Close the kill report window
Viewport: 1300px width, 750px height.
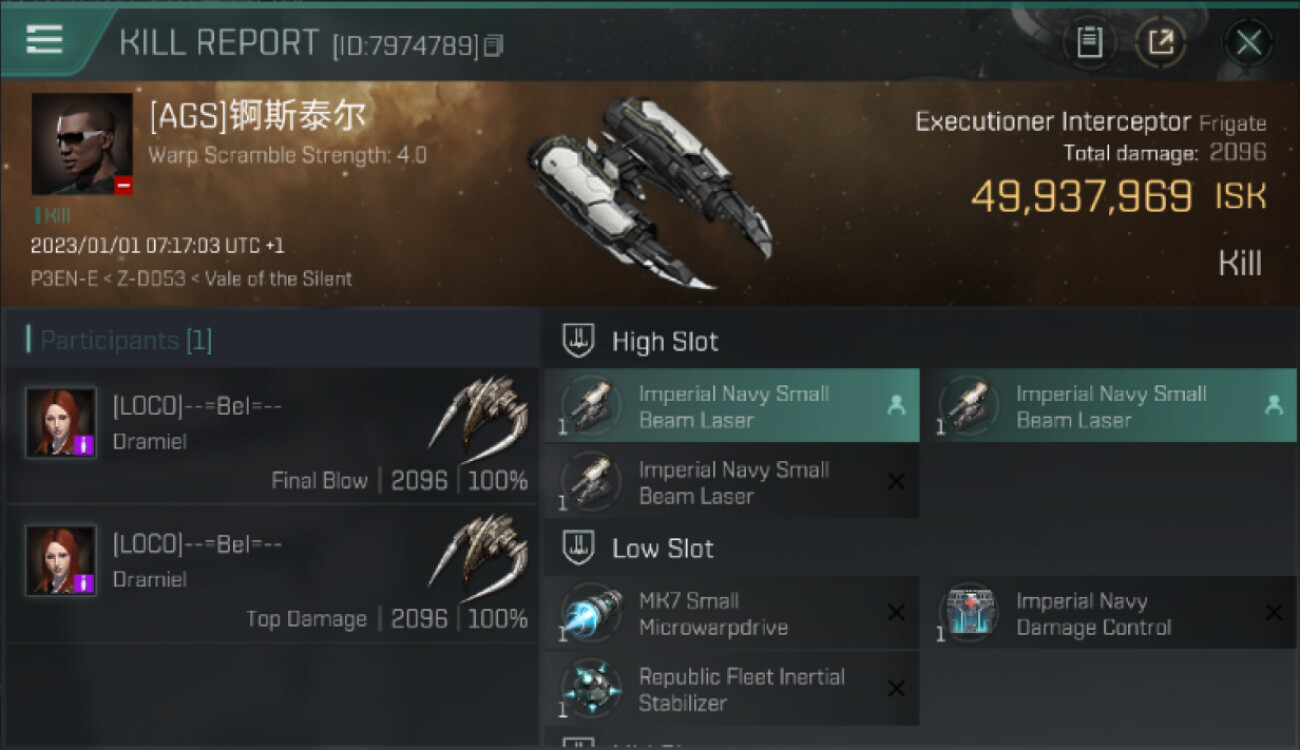[1248, 42]
